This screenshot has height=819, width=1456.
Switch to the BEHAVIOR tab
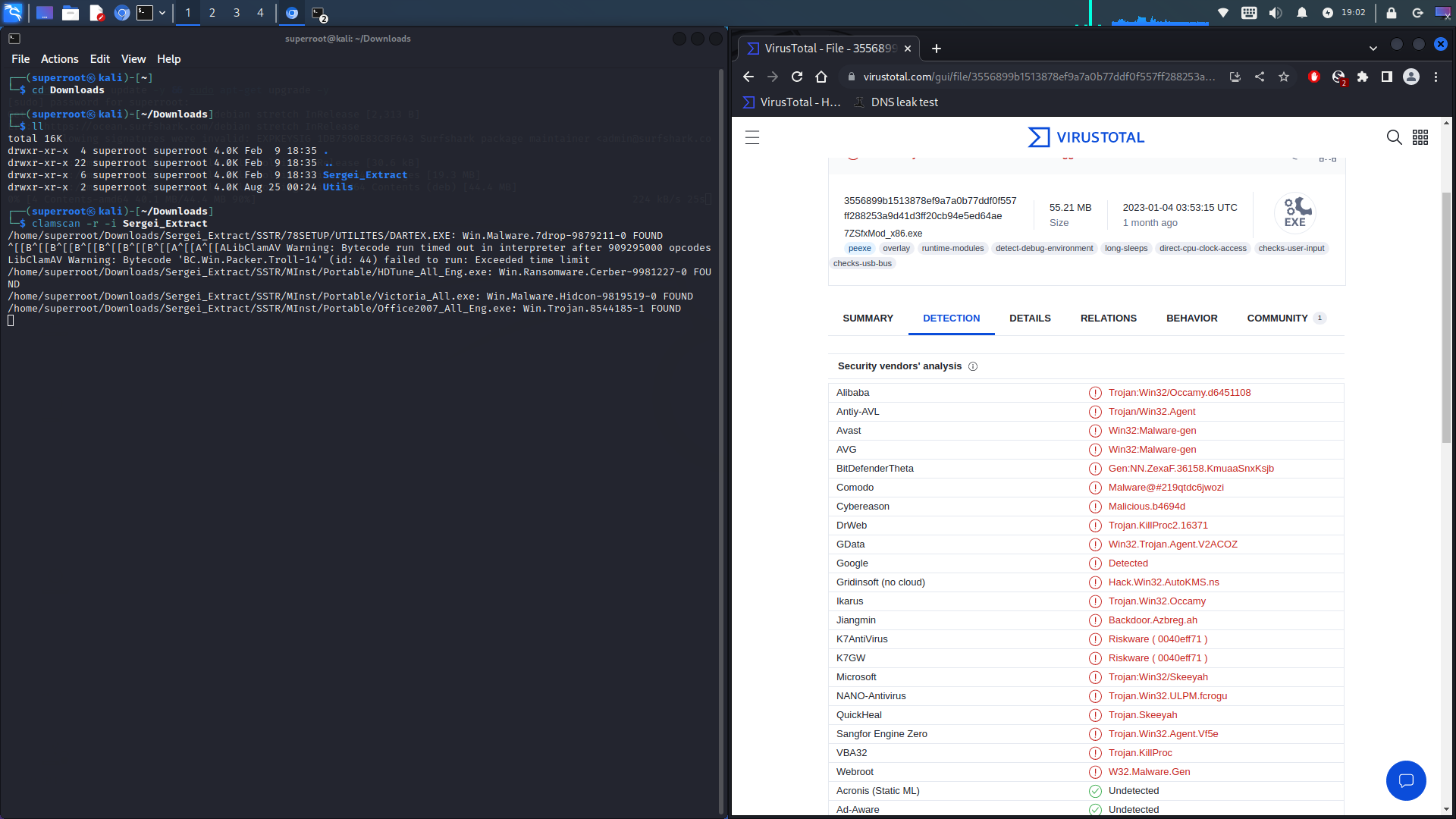click(1191, 318)
